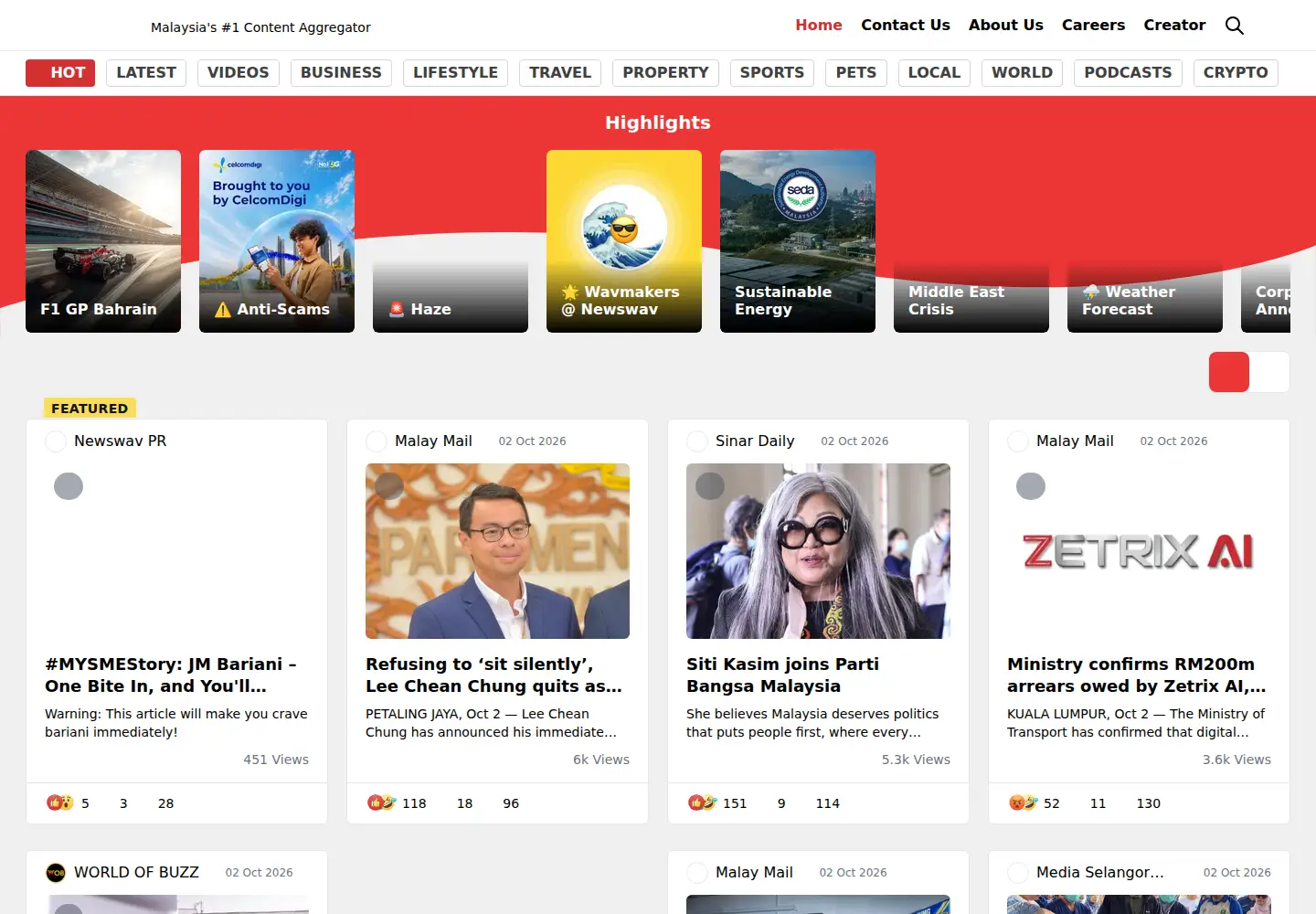Click reaction emojis on the Siti Kasim card
1316x914 pixels.
point(702,802)
